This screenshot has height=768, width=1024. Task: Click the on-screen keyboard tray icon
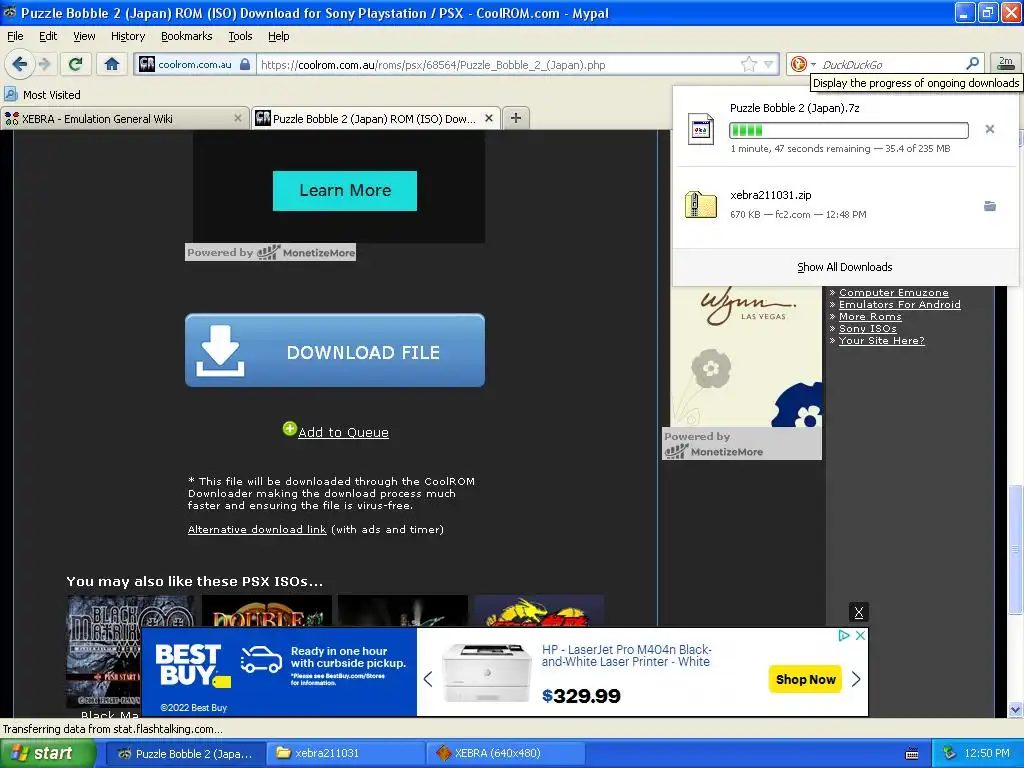click(912, 754)
